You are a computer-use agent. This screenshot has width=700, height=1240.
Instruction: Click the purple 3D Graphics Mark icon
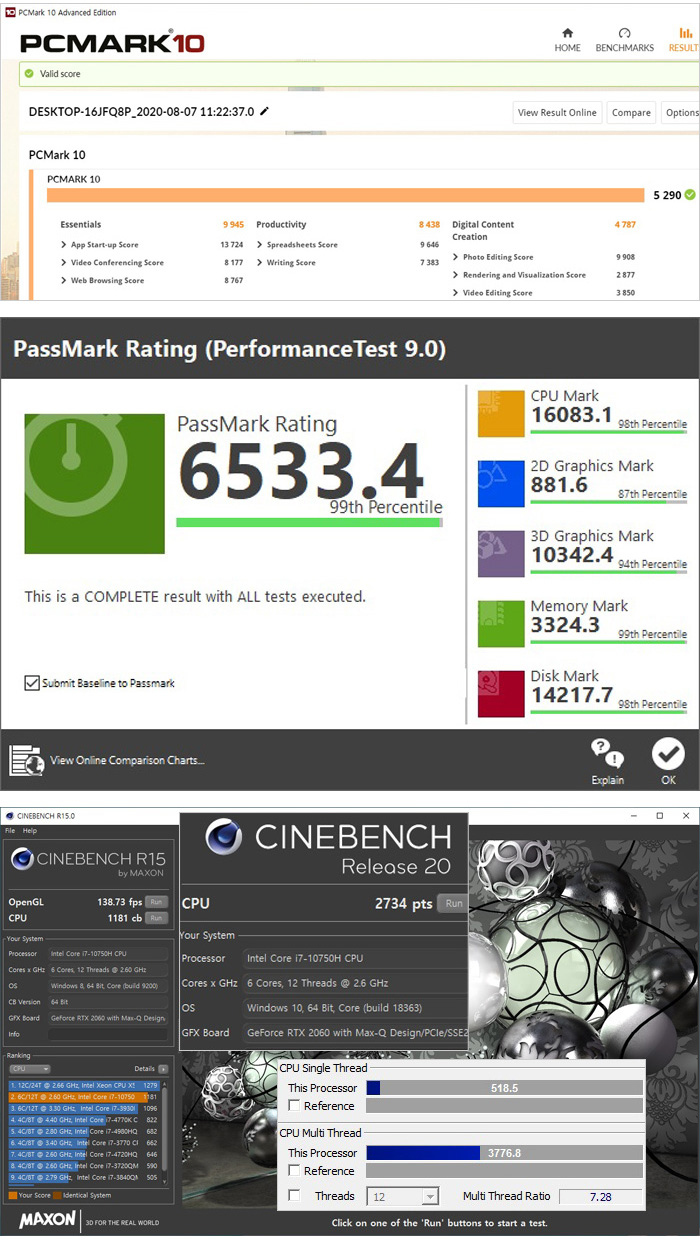501,553
